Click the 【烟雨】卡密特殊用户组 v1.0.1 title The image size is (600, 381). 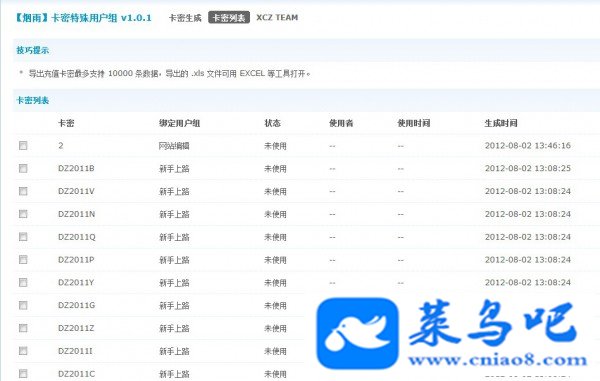pyautogui.click(x=83, y=18)
